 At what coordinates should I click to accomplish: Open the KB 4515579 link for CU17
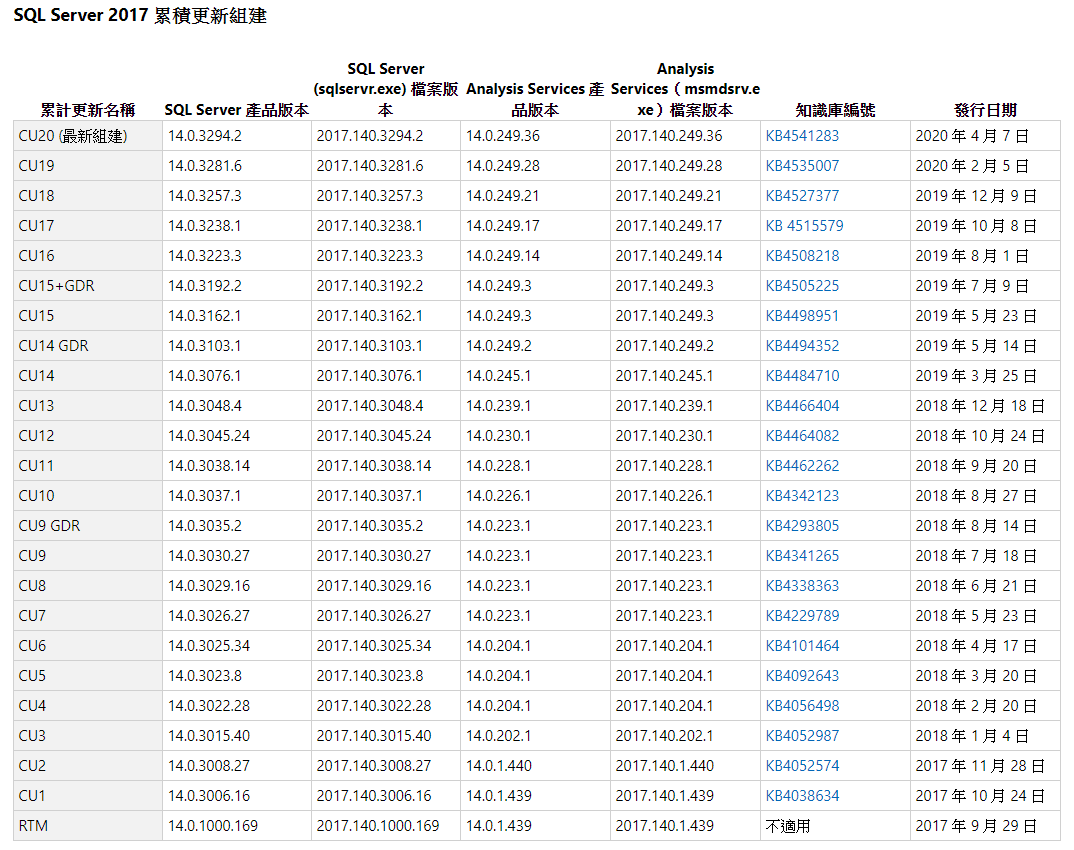point(804,226)
